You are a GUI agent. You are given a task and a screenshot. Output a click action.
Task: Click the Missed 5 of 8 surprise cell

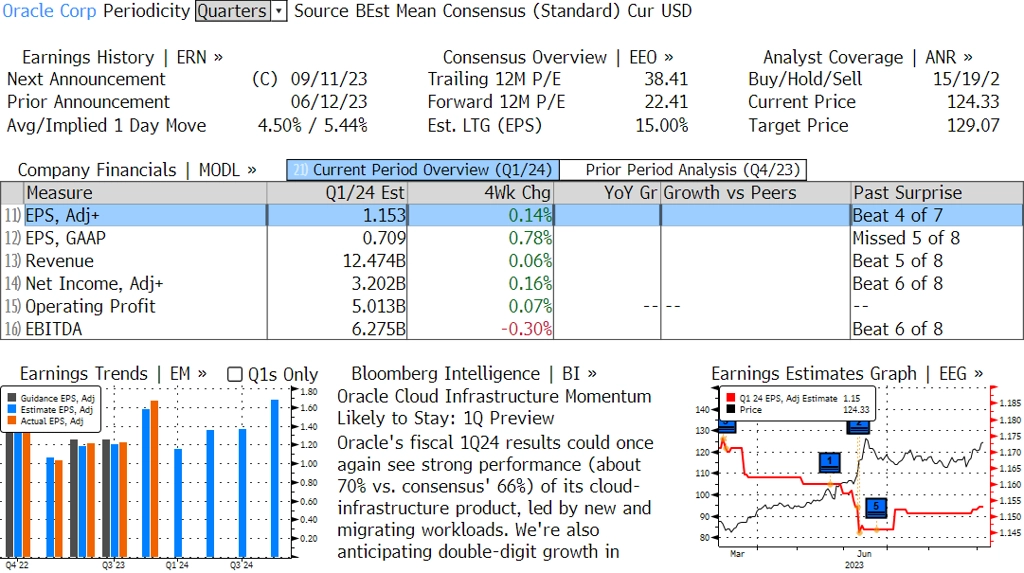906,238
